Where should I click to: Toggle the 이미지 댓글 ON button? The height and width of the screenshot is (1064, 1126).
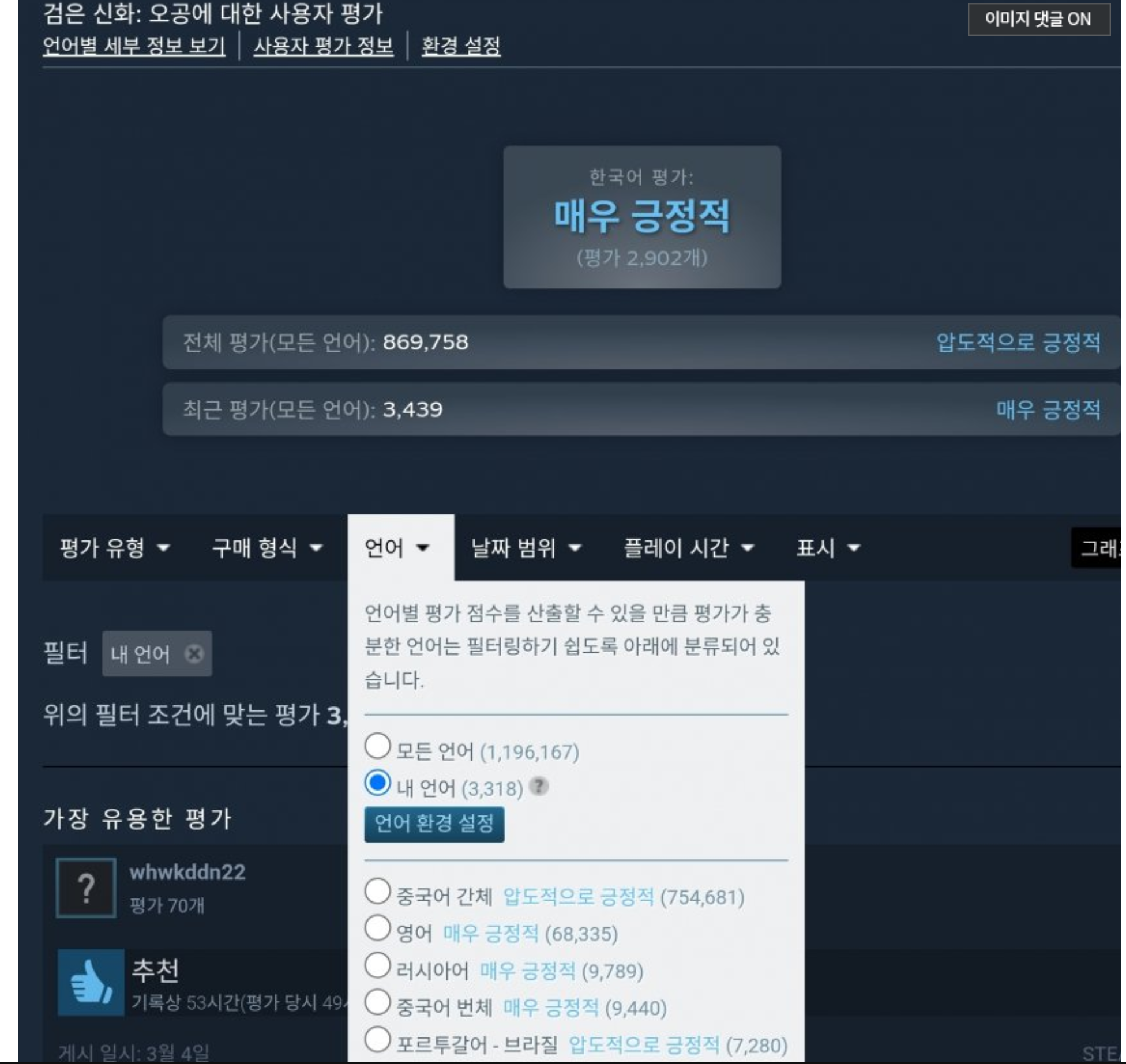(1038, 19)
